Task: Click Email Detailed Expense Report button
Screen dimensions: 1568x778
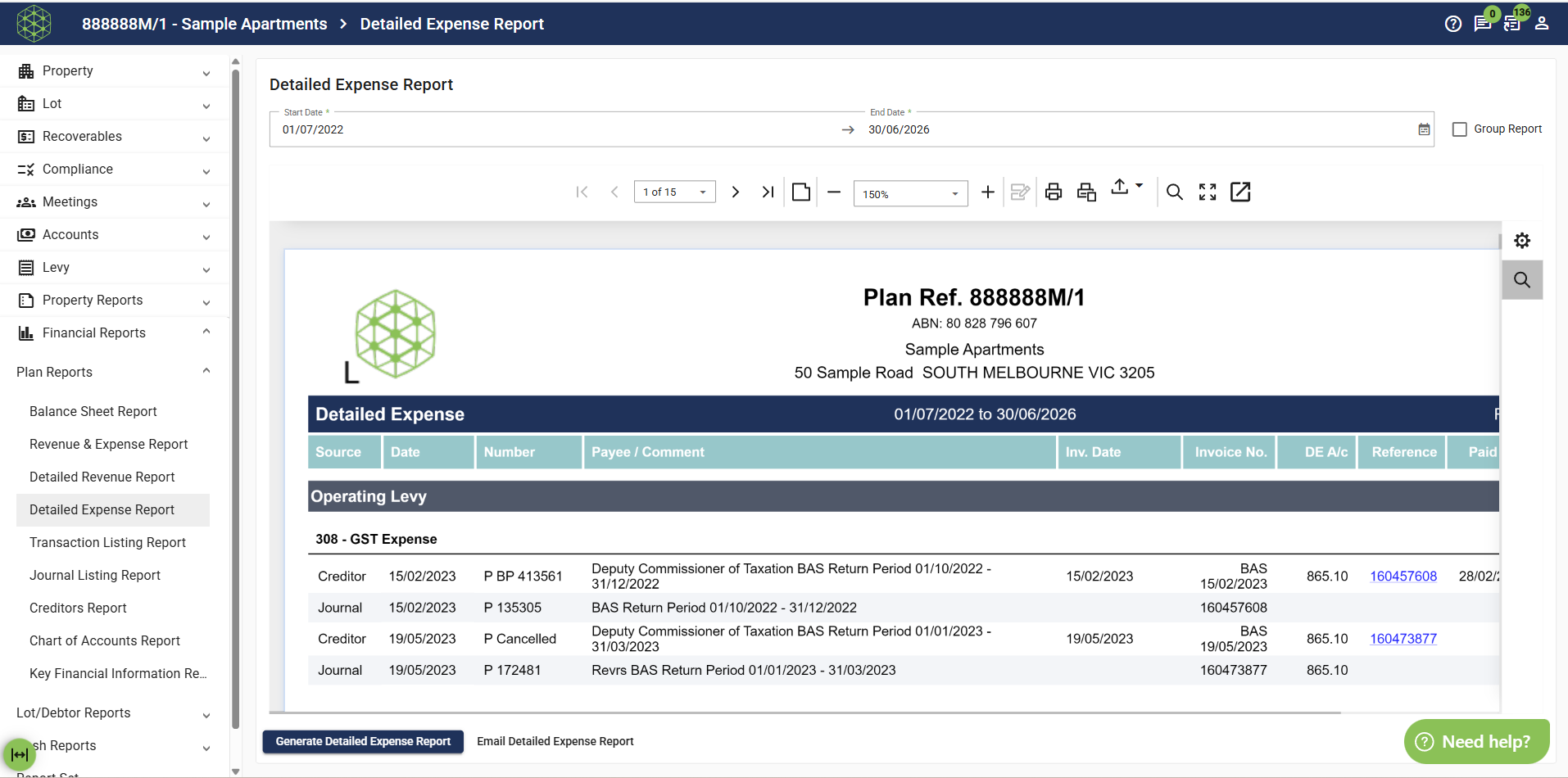Action: click(555, 741)
